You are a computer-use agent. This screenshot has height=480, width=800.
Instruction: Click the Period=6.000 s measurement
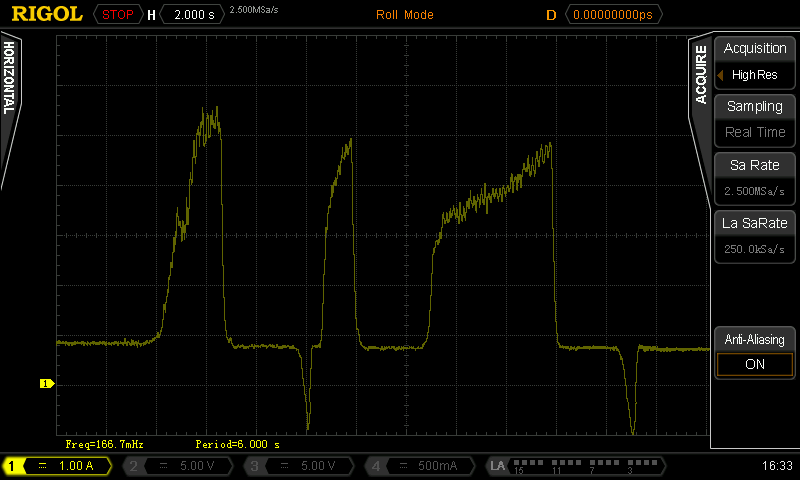[x=237, y=444]
